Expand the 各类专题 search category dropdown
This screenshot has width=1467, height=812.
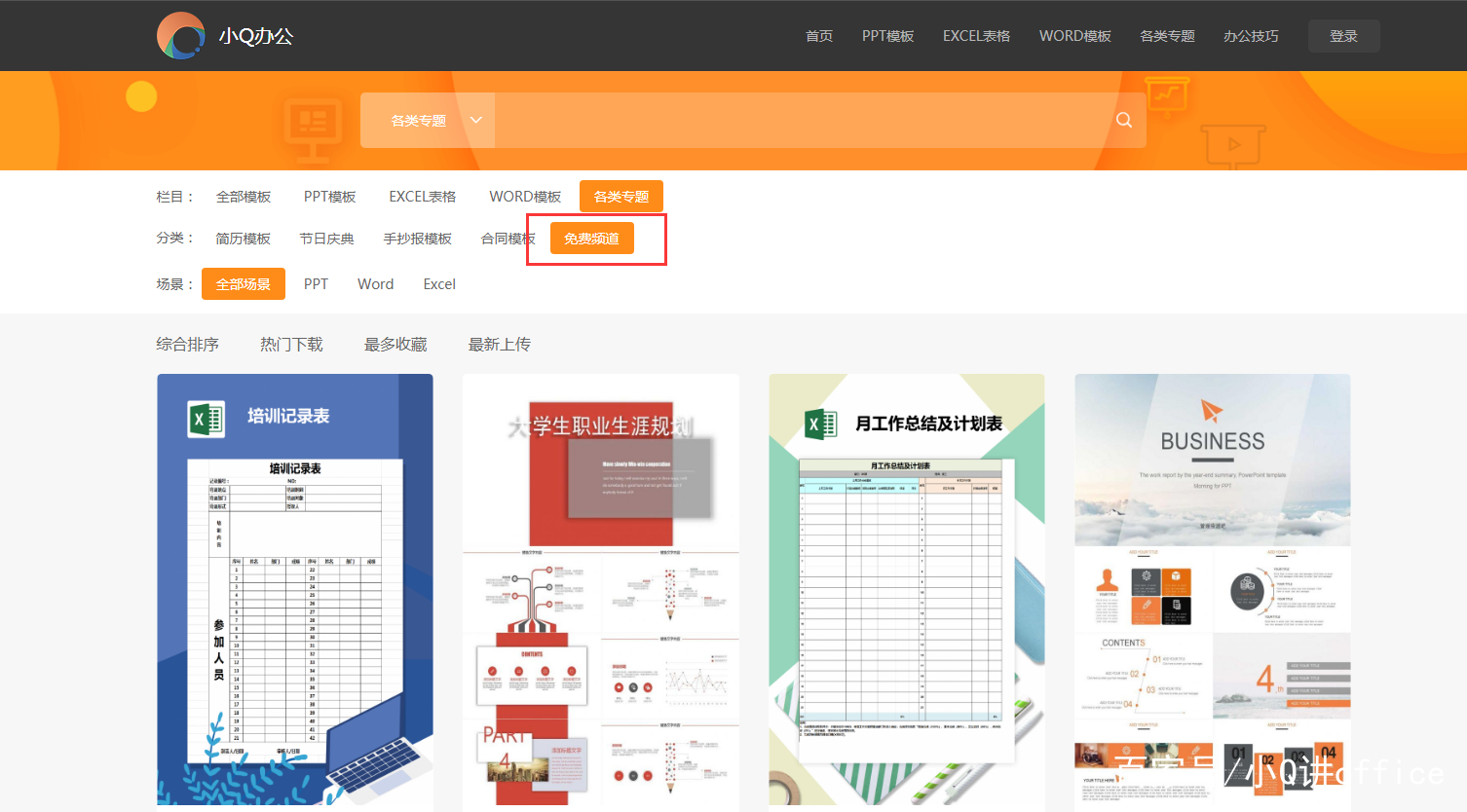click(x=428, y=121)
